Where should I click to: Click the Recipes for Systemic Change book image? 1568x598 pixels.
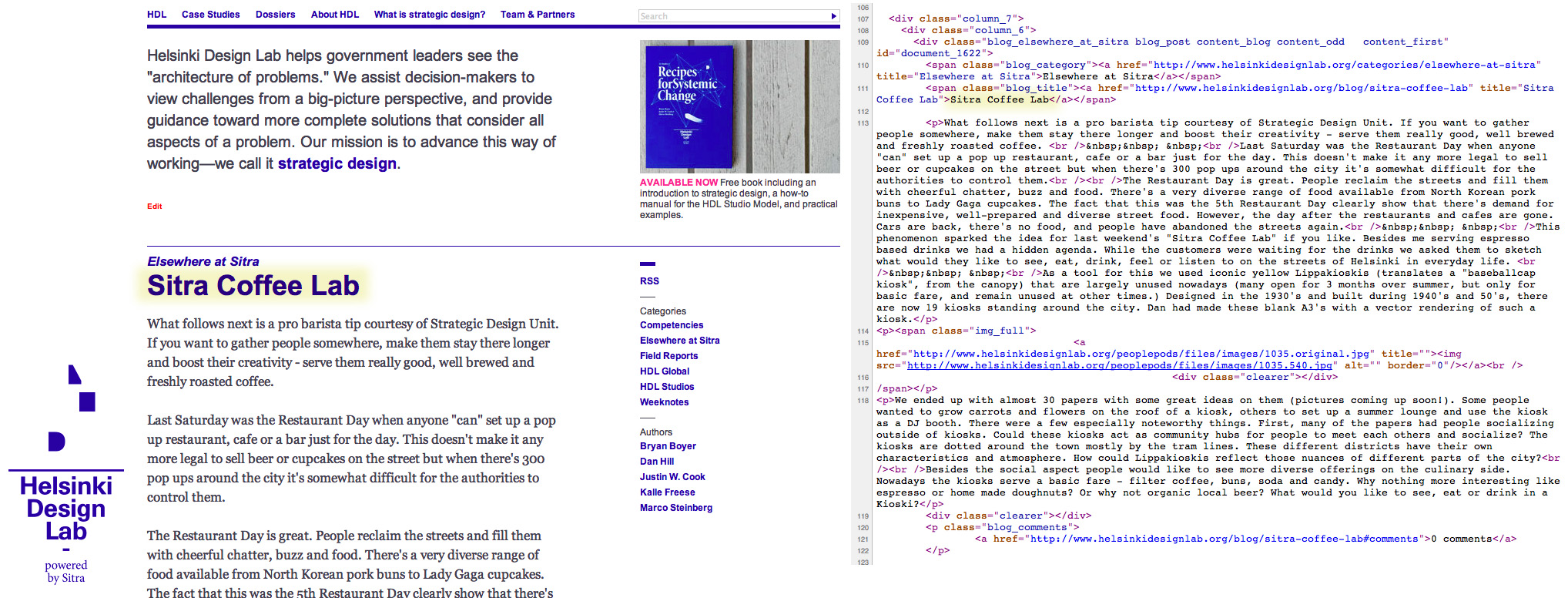point(739,106)
